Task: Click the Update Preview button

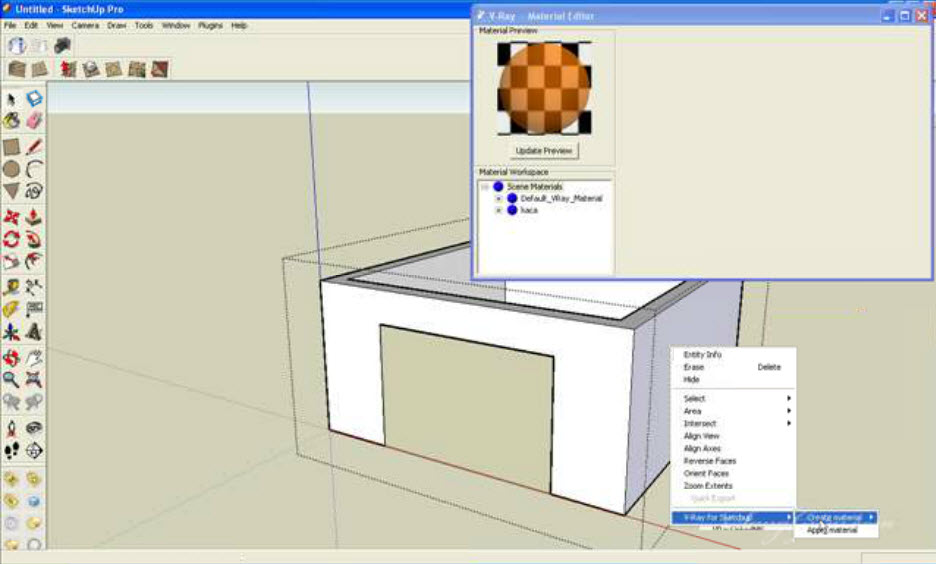Action: [x=544, y=151]
